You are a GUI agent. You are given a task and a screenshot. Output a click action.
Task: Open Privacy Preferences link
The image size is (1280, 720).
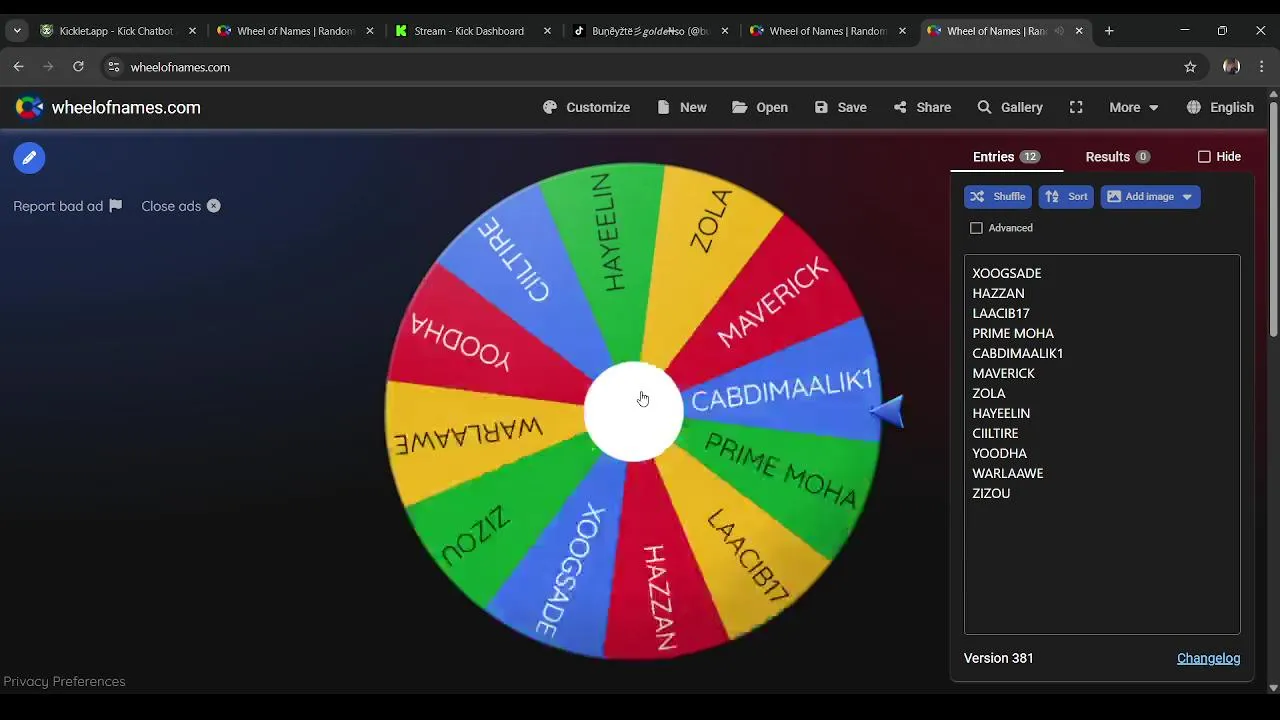pyautogui.click(x=64, y=681)
